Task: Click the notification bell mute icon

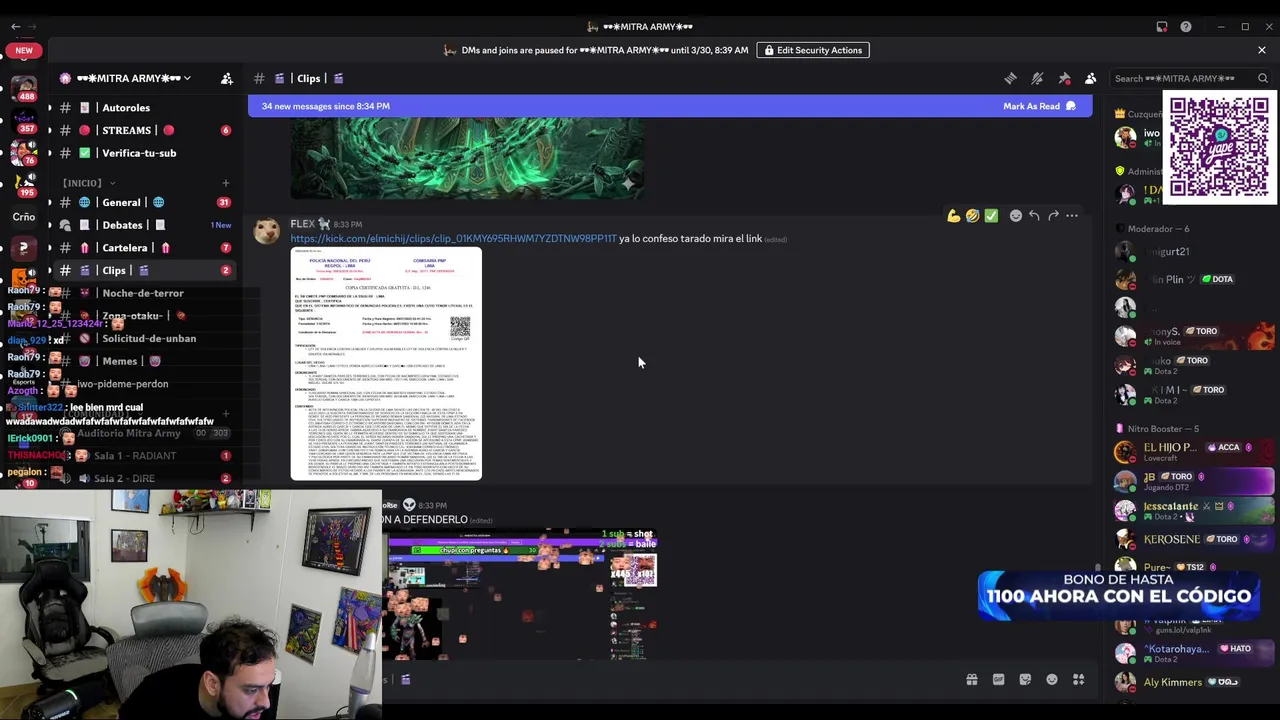Action: pos(1037,78)
